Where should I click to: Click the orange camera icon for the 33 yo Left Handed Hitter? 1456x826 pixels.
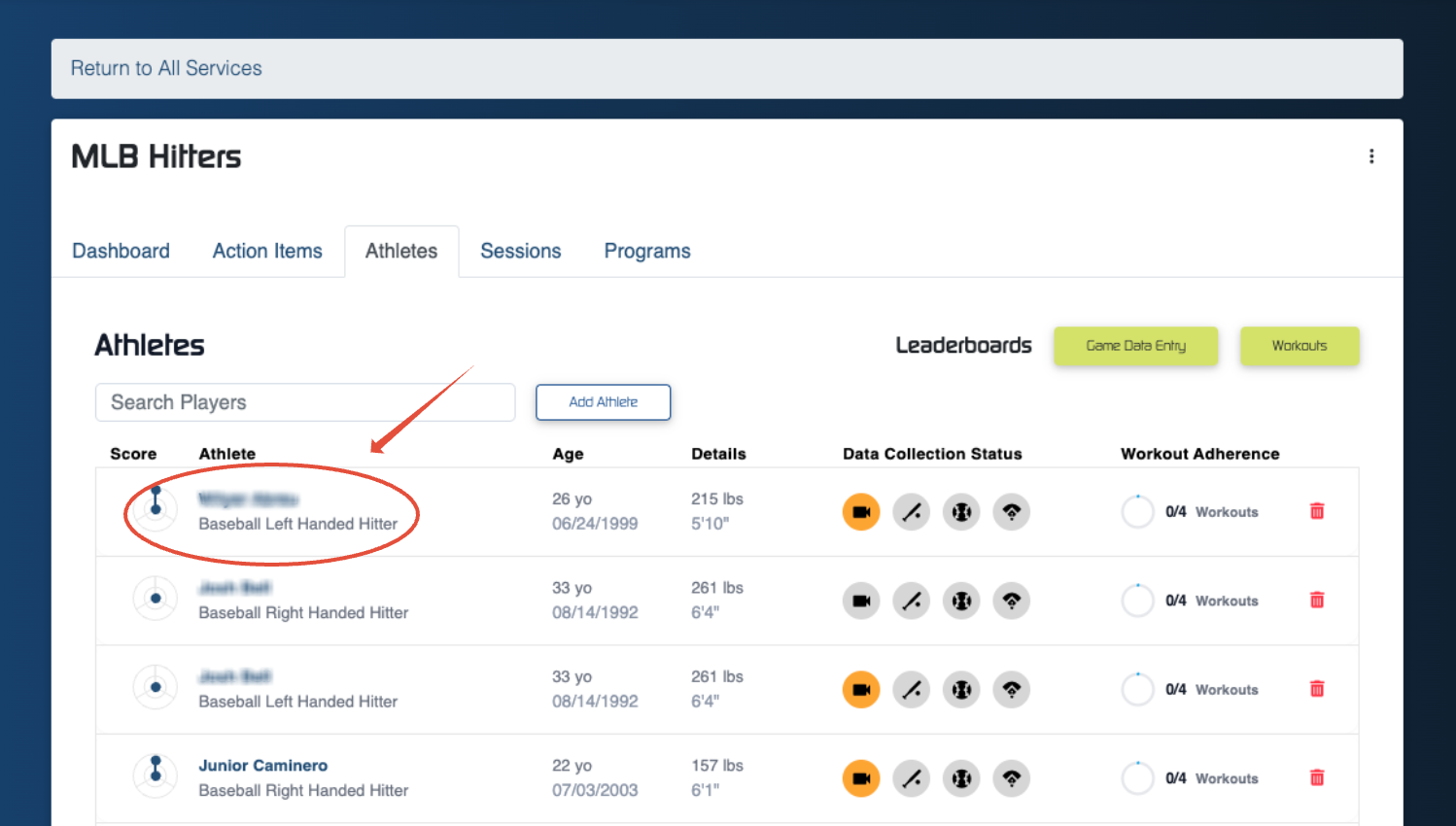(861, 690)
